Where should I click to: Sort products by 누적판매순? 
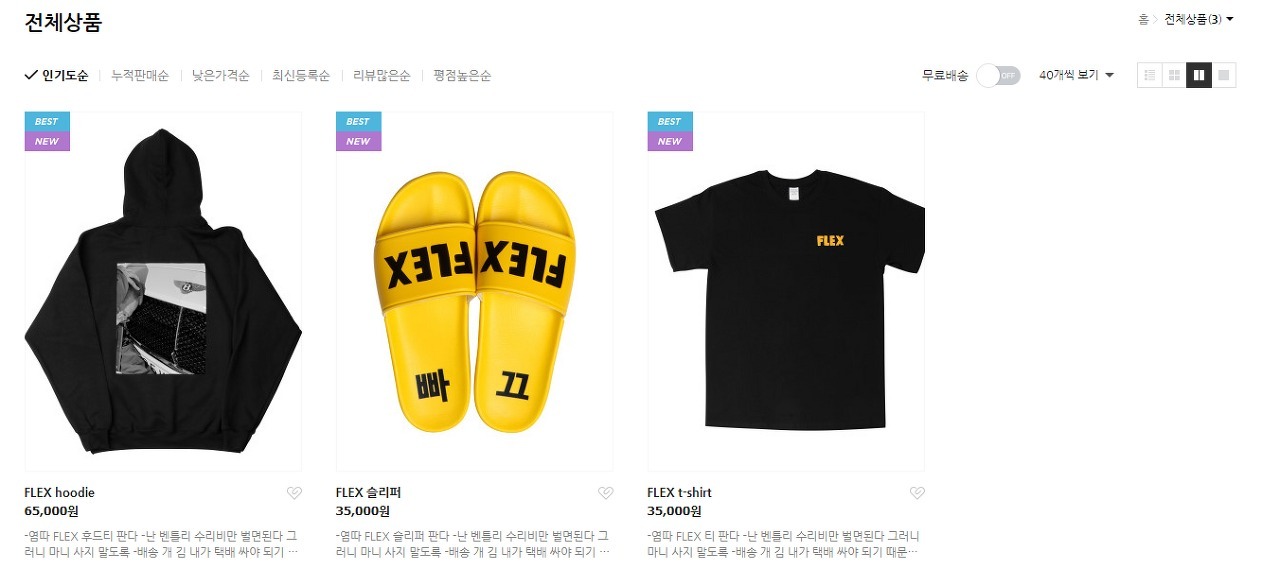pos(140,75)
